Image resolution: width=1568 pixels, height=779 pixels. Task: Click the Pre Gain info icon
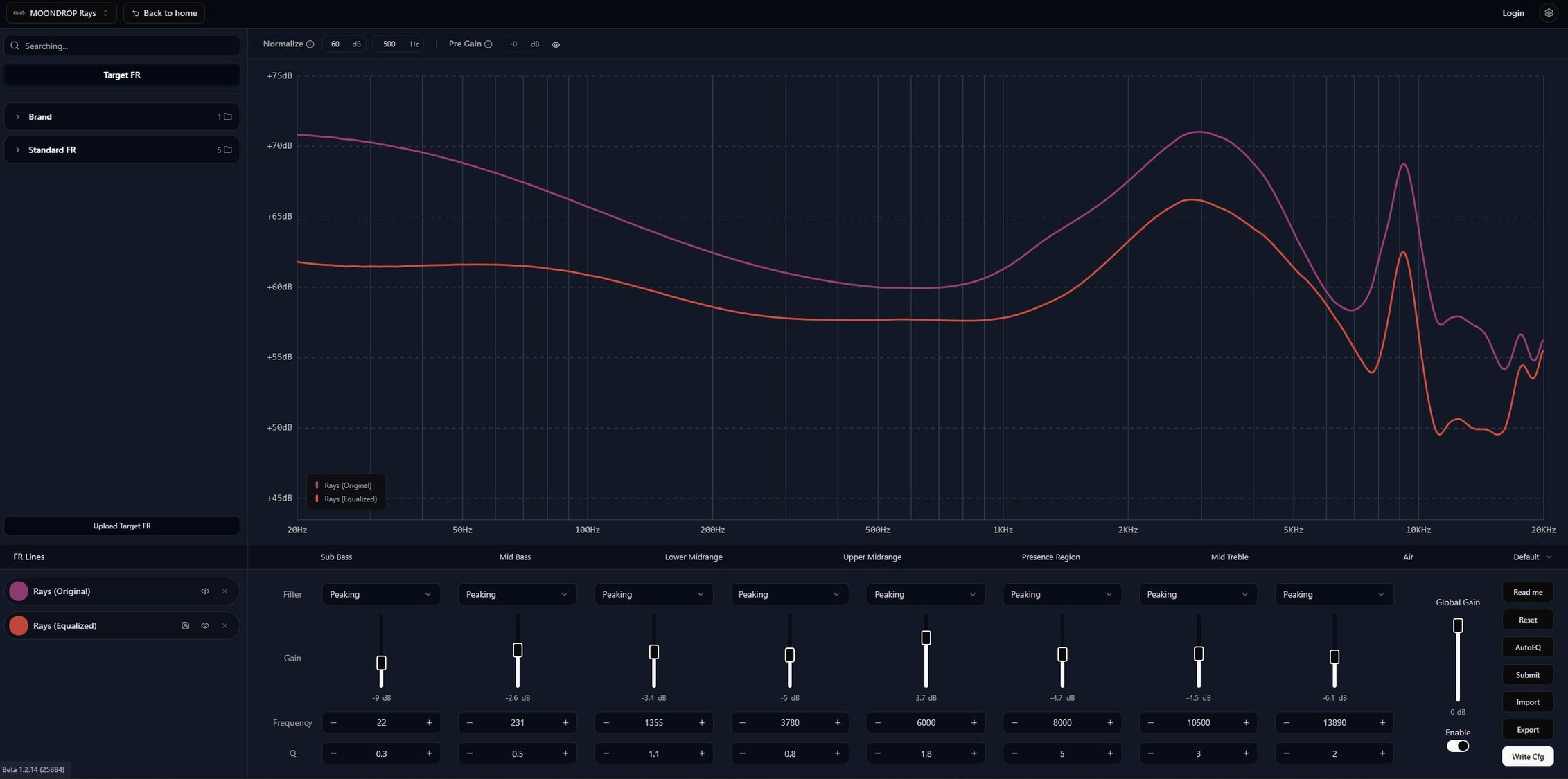point(488,44)
